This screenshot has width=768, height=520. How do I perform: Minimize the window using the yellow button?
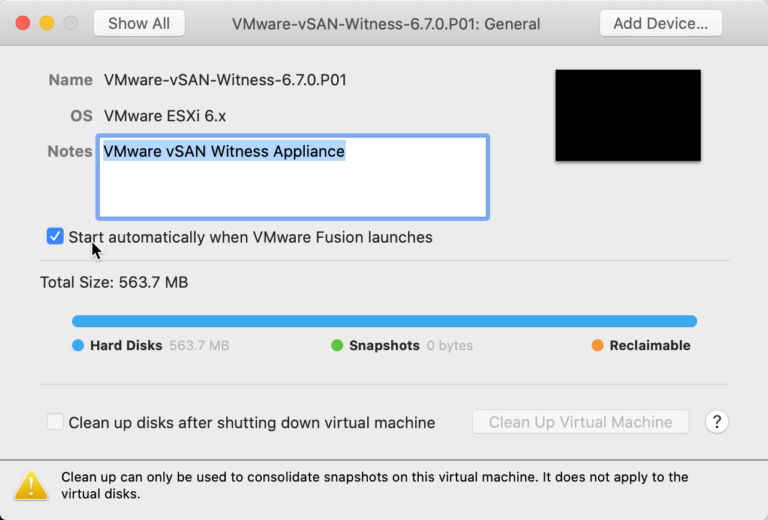(46, 23)
